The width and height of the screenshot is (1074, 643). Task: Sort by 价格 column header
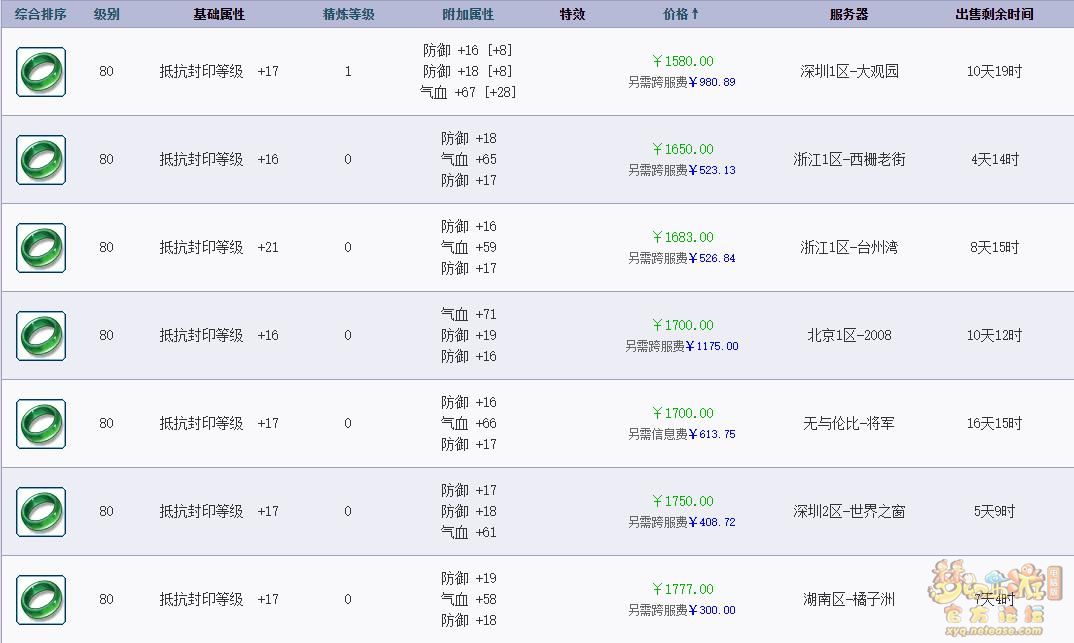coord(681,15)
